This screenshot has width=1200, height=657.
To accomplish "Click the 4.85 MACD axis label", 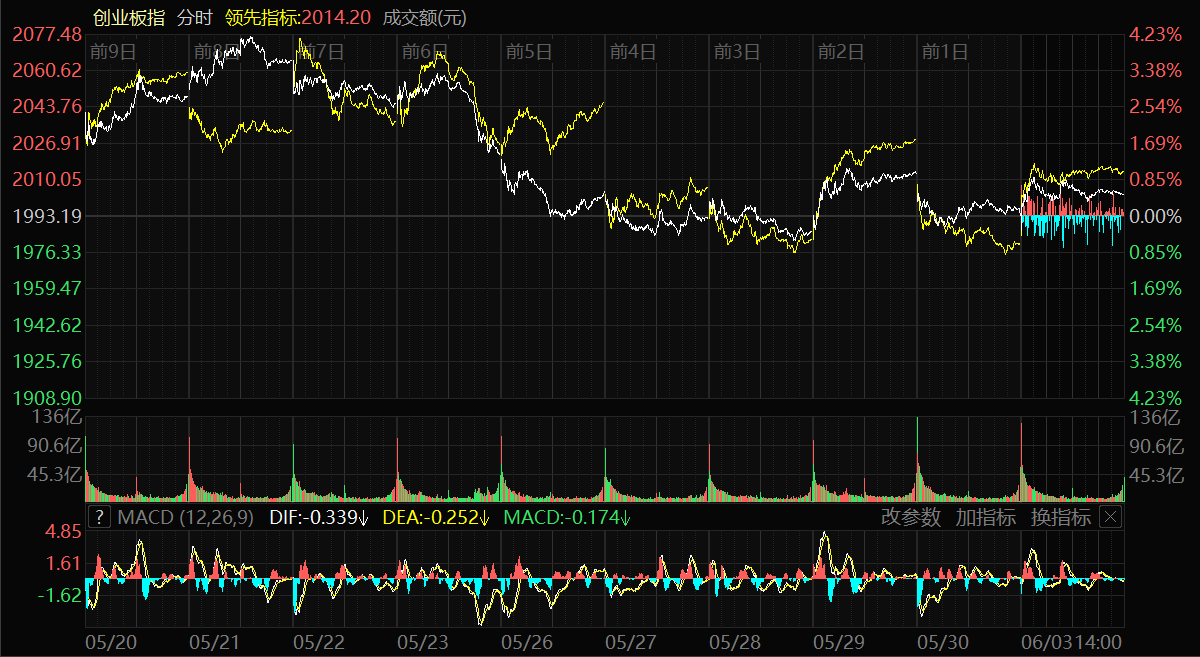I will coord(63,531).
